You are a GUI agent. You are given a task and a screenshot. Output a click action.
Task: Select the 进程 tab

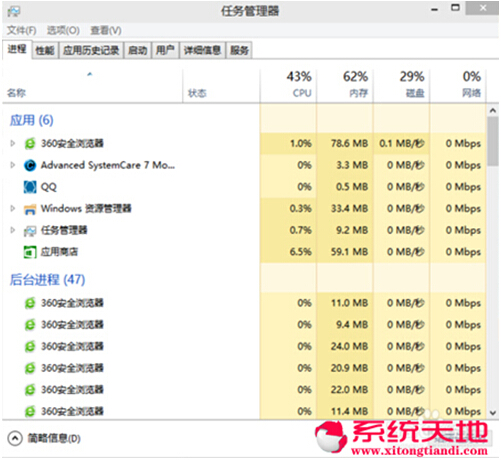tap(17, 49)
